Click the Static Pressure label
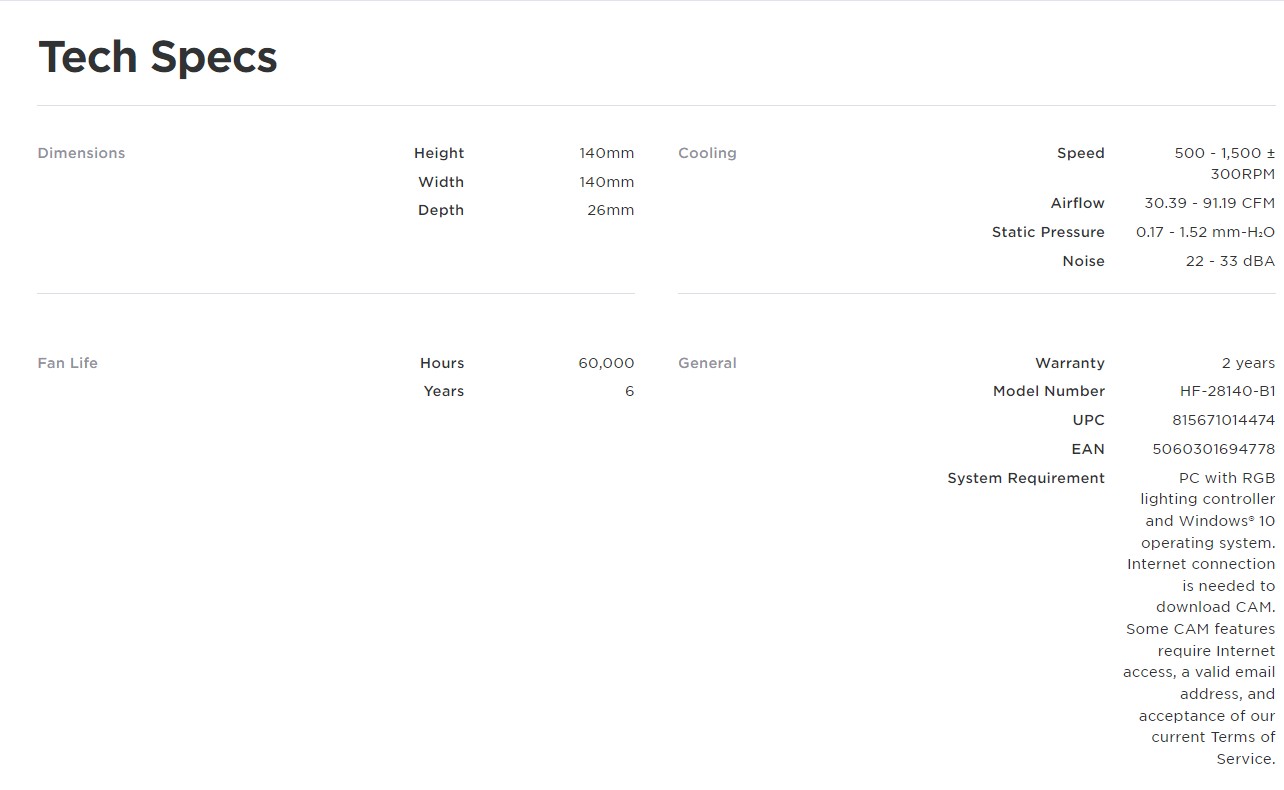Screen dimensions: 1284x790 (x=1048, y=232)
